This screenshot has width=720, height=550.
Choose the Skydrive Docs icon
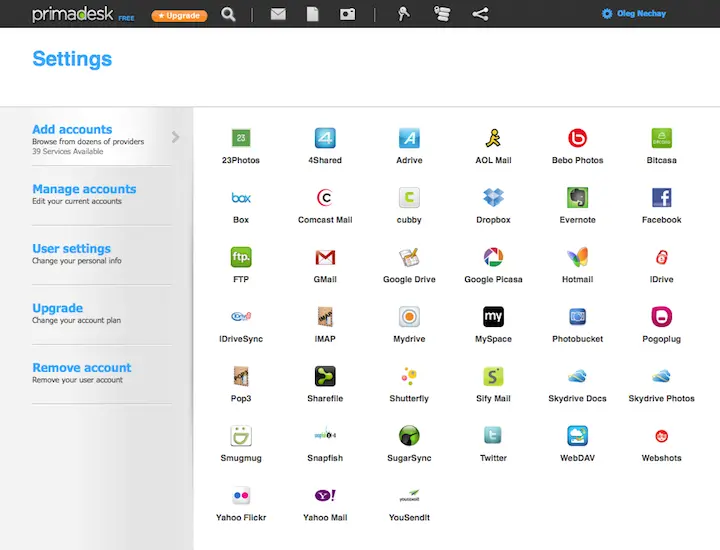click(577, 376)
